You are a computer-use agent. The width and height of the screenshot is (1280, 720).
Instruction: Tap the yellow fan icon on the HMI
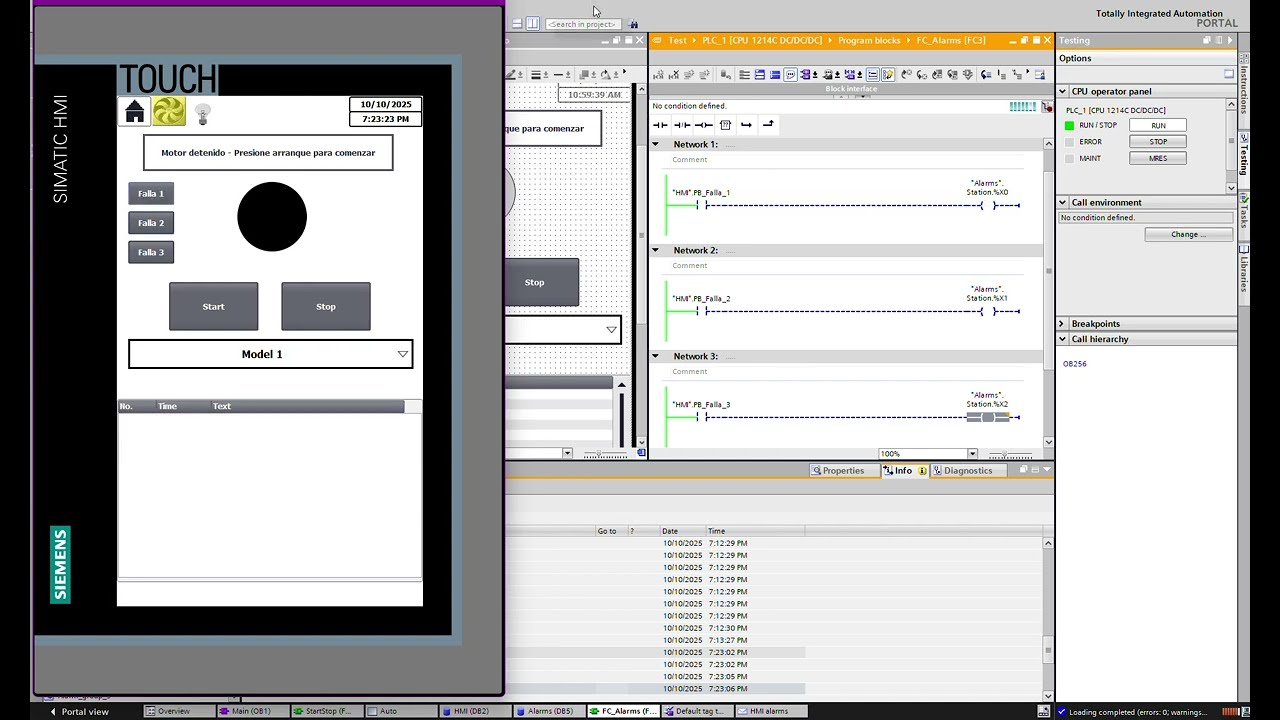(x=169, y=111)
